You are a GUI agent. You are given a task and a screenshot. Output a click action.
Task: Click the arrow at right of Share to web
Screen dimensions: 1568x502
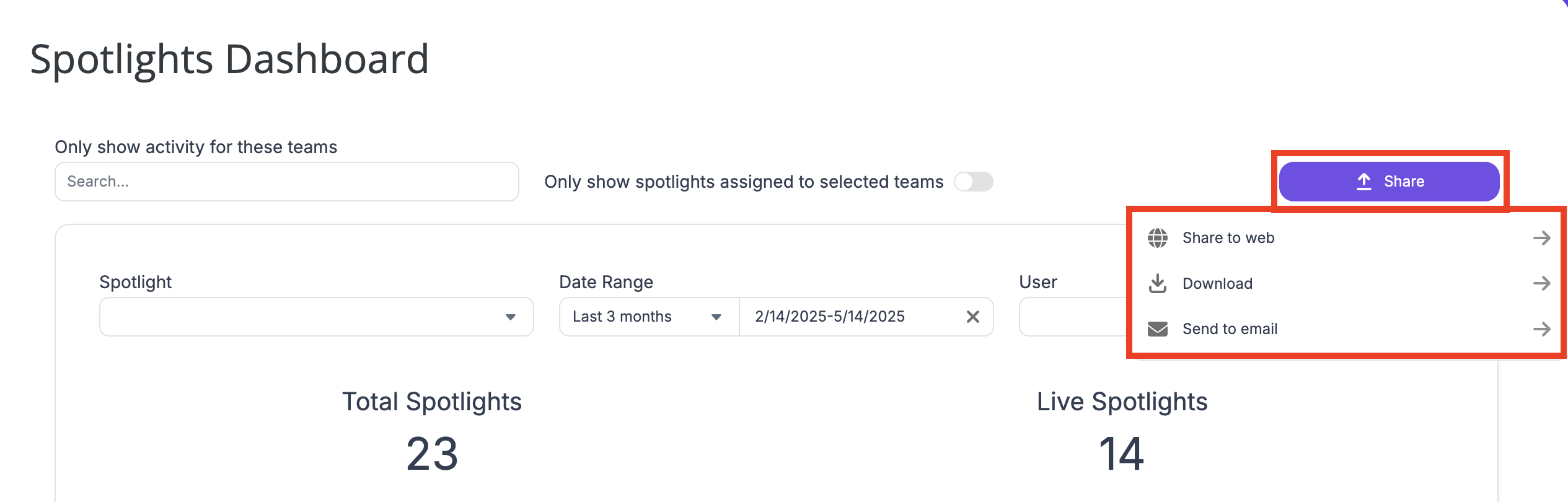coord(1541,238)
